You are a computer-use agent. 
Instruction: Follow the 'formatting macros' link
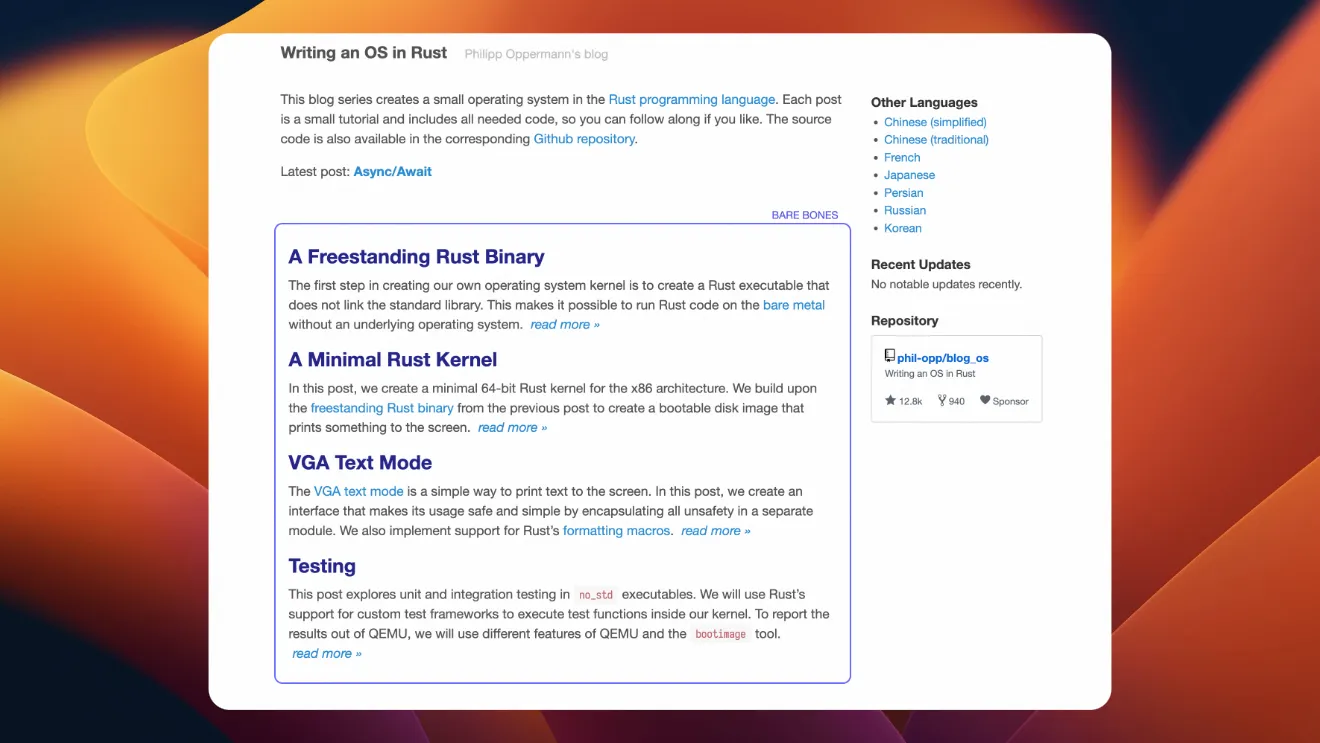(x=616, y=531)
